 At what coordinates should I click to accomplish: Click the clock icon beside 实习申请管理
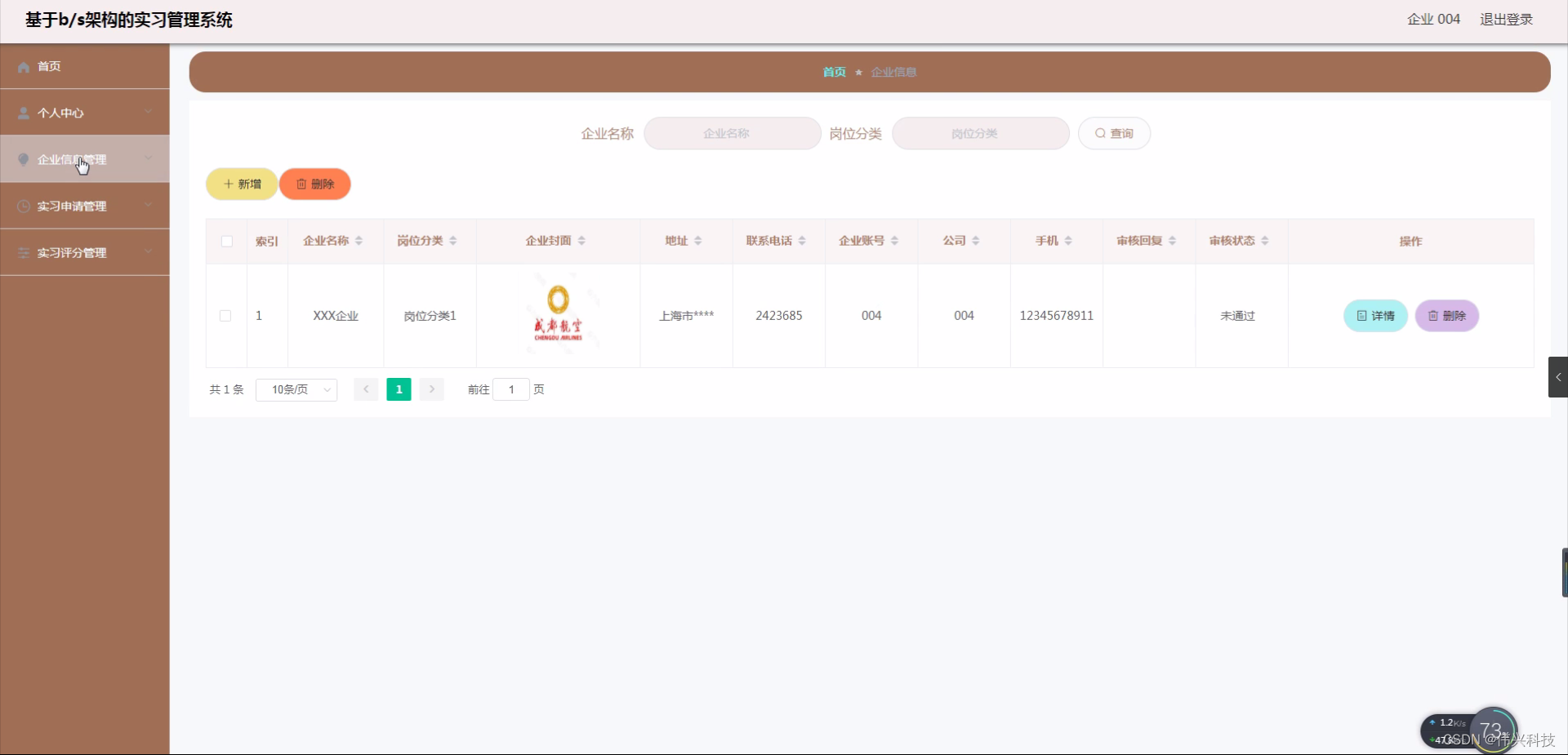pos(22,206)
